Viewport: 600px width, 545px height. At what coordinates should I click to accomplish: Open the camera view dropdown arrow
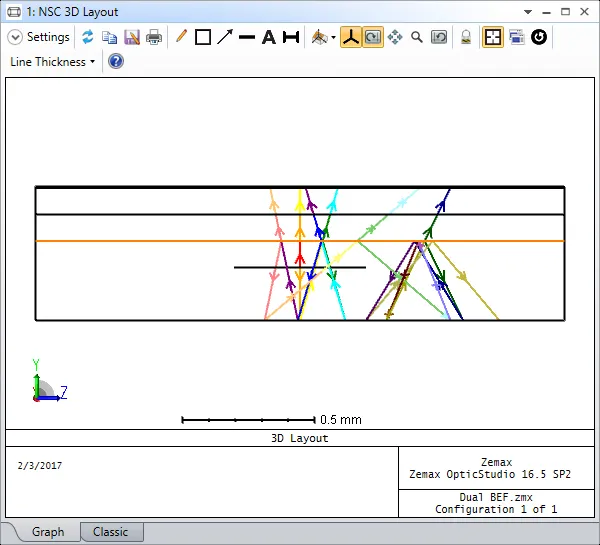tap(333, 38)
